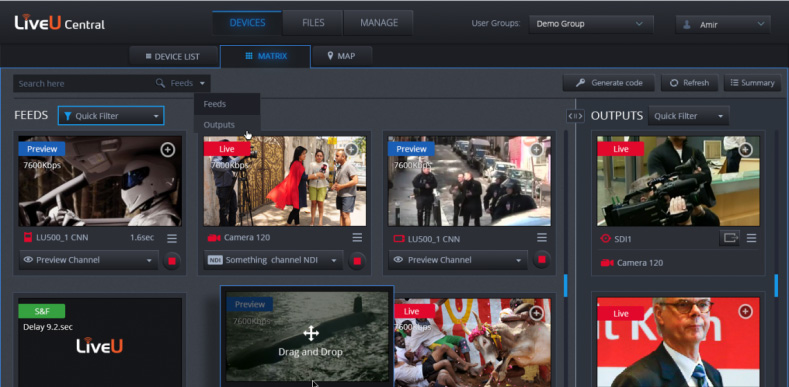Click the user avatar icon beside Amir

tap(687, 24)
